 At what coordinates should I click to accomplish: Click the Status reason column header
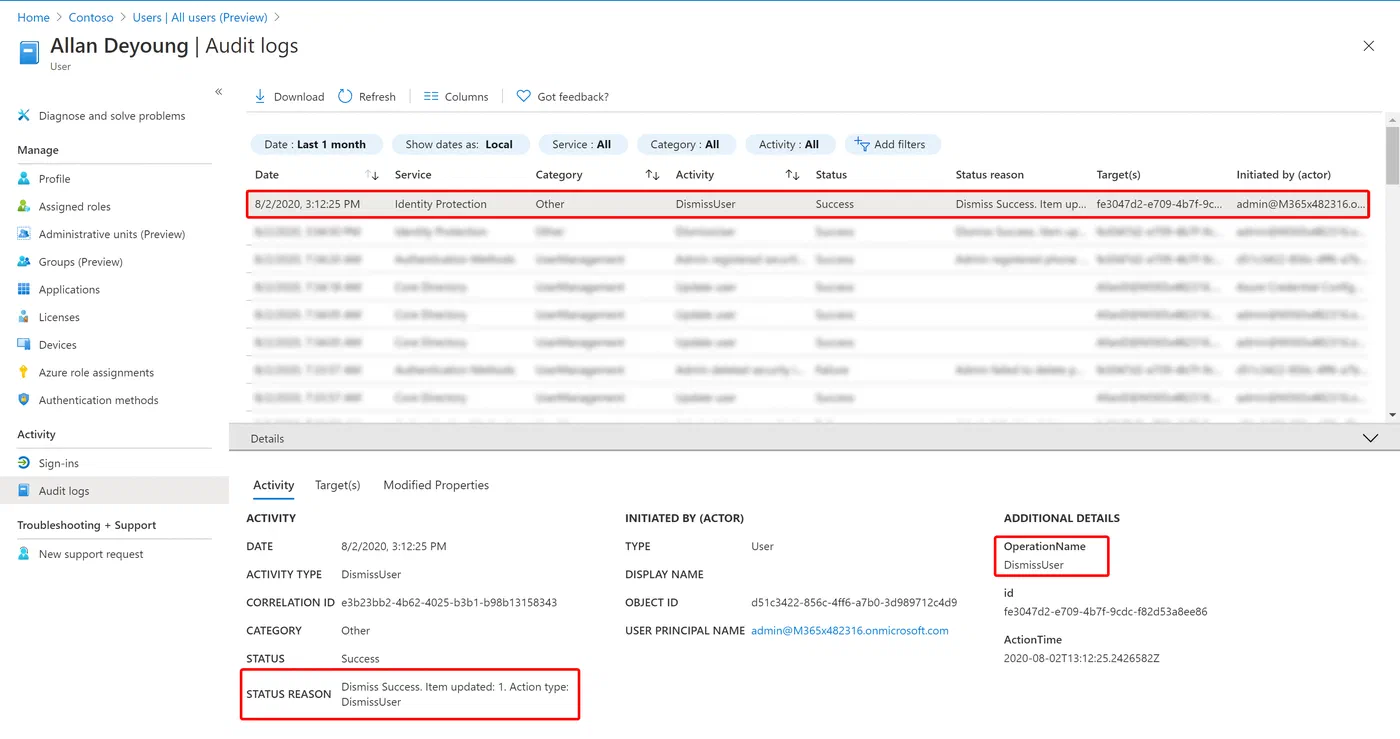pyautogui.click(x=990, y=175)
